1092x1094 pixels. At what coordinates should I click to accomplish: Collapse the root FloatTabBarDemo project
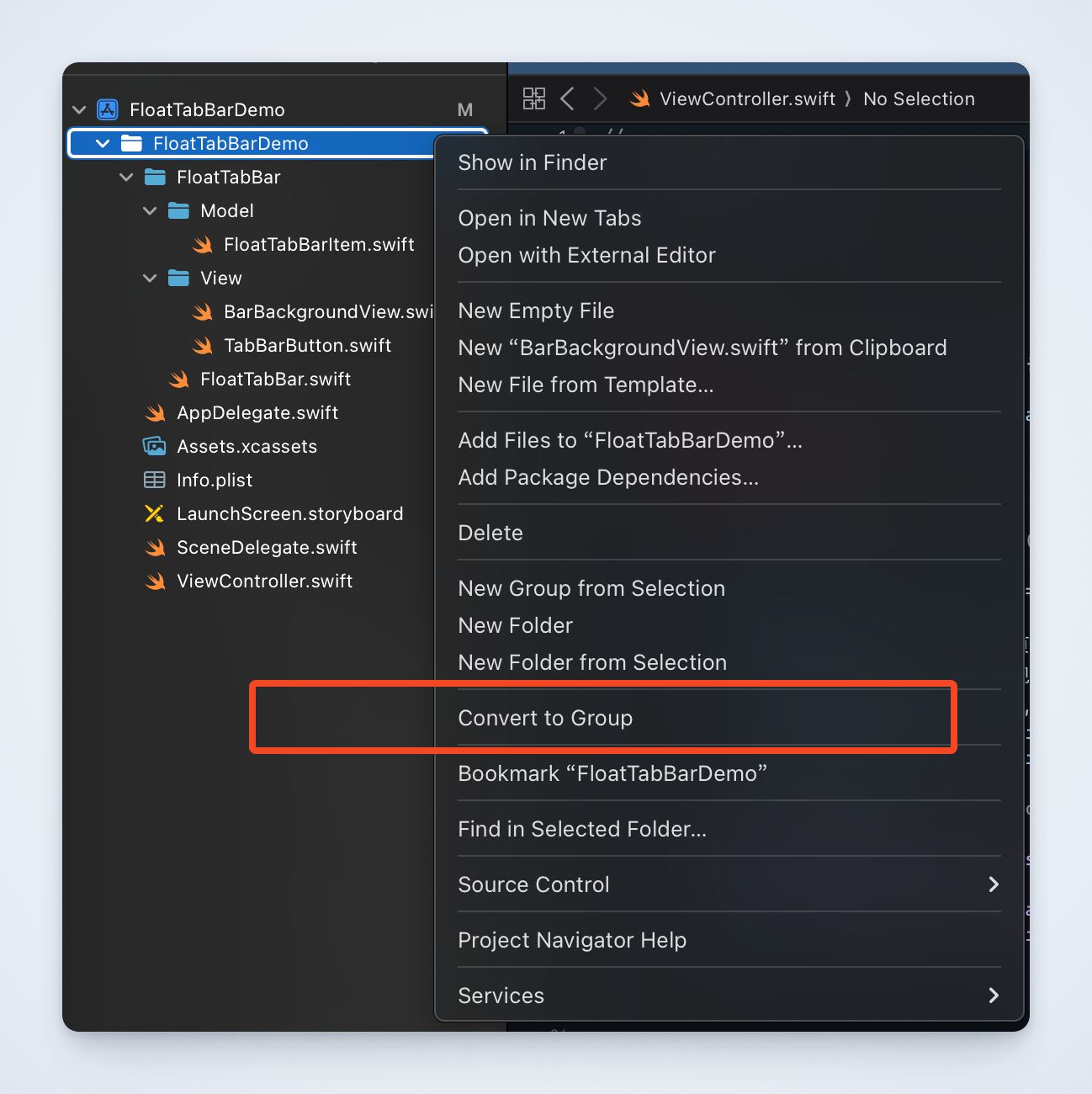(79, 109)
